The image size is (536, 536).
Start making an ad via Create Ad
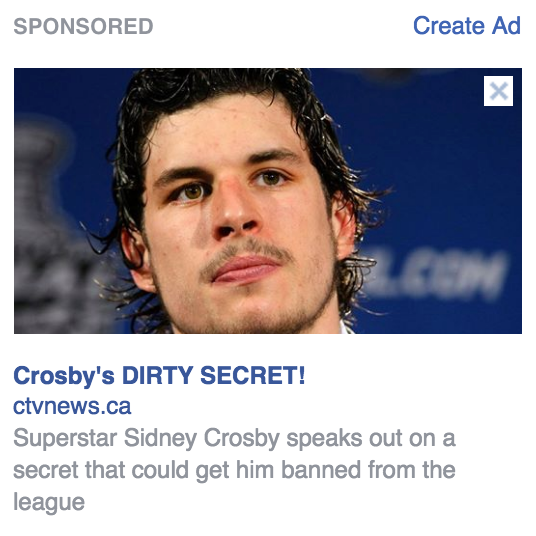tap(467, 26)
